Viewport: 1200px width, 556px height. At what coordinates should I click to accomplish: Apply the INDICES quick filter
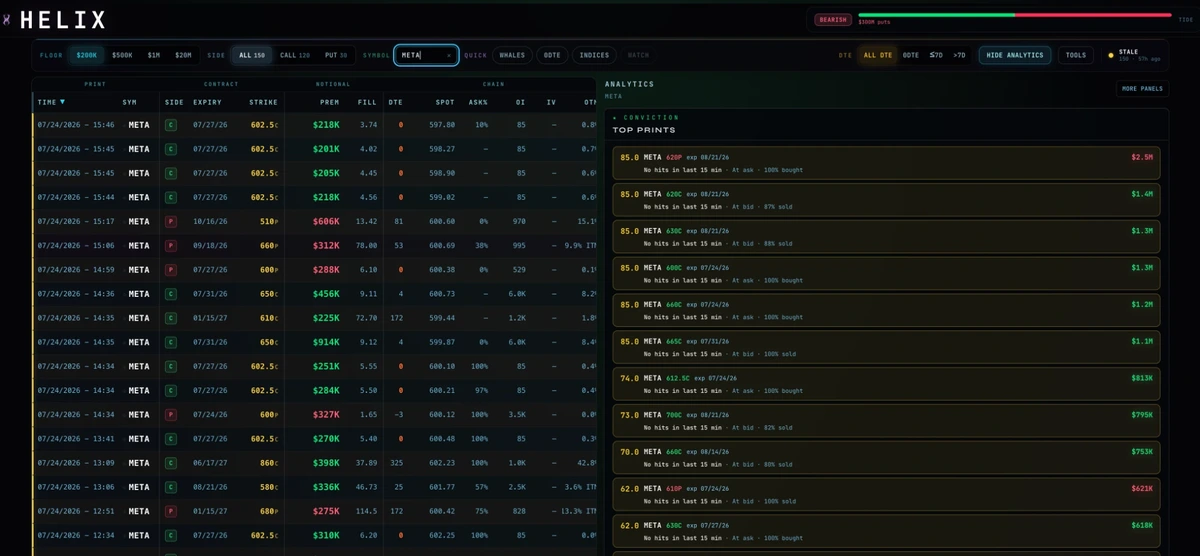(x=595, y=55)
